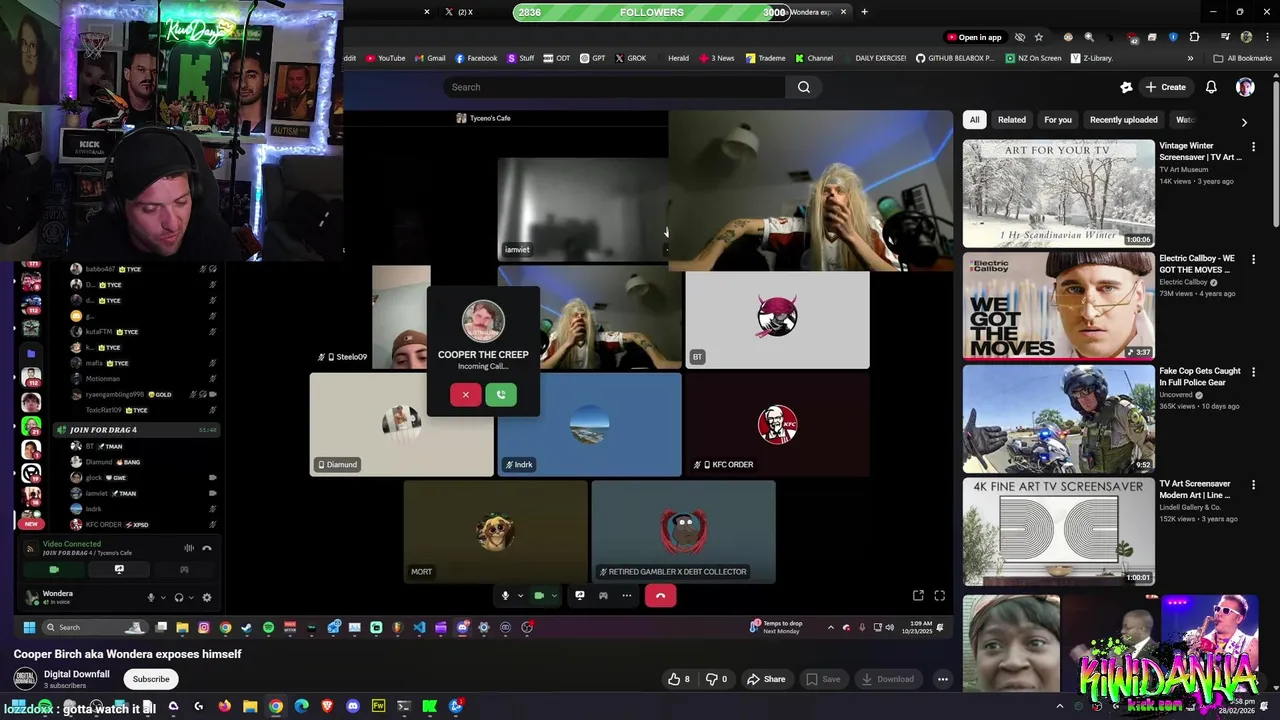Open YouTube notifications bell

[1211, 87]
